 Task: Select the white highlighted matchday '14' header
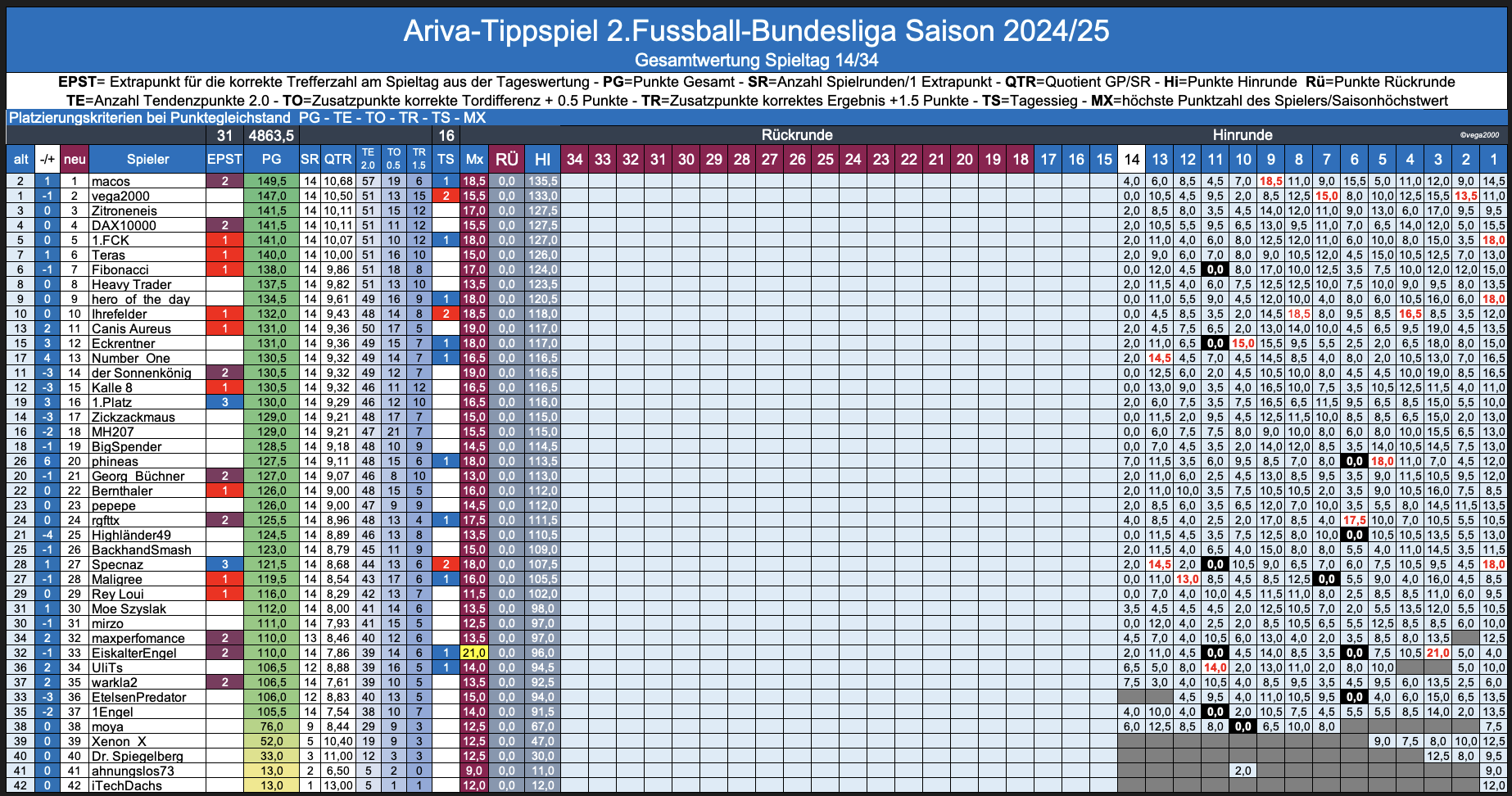[1132, 159]
